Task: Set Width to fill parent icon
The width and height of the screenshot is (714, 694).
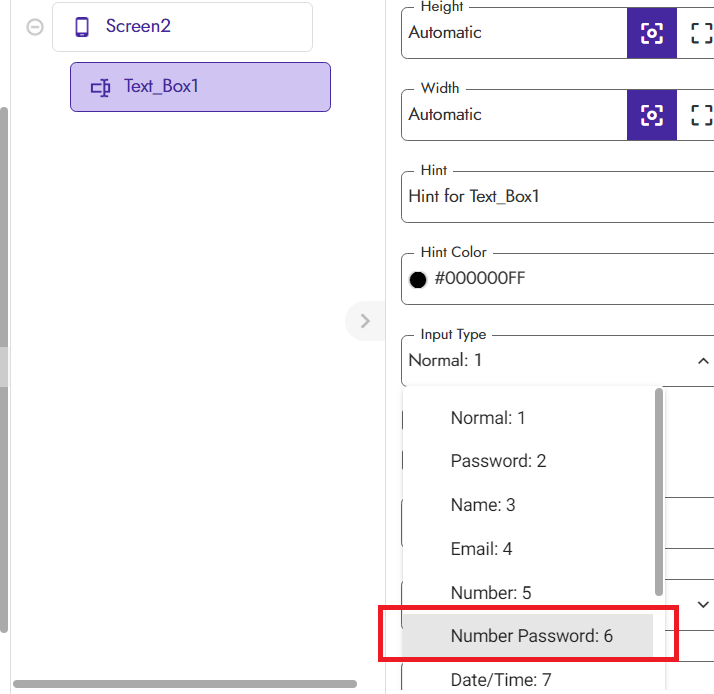Action: (701, 115)
